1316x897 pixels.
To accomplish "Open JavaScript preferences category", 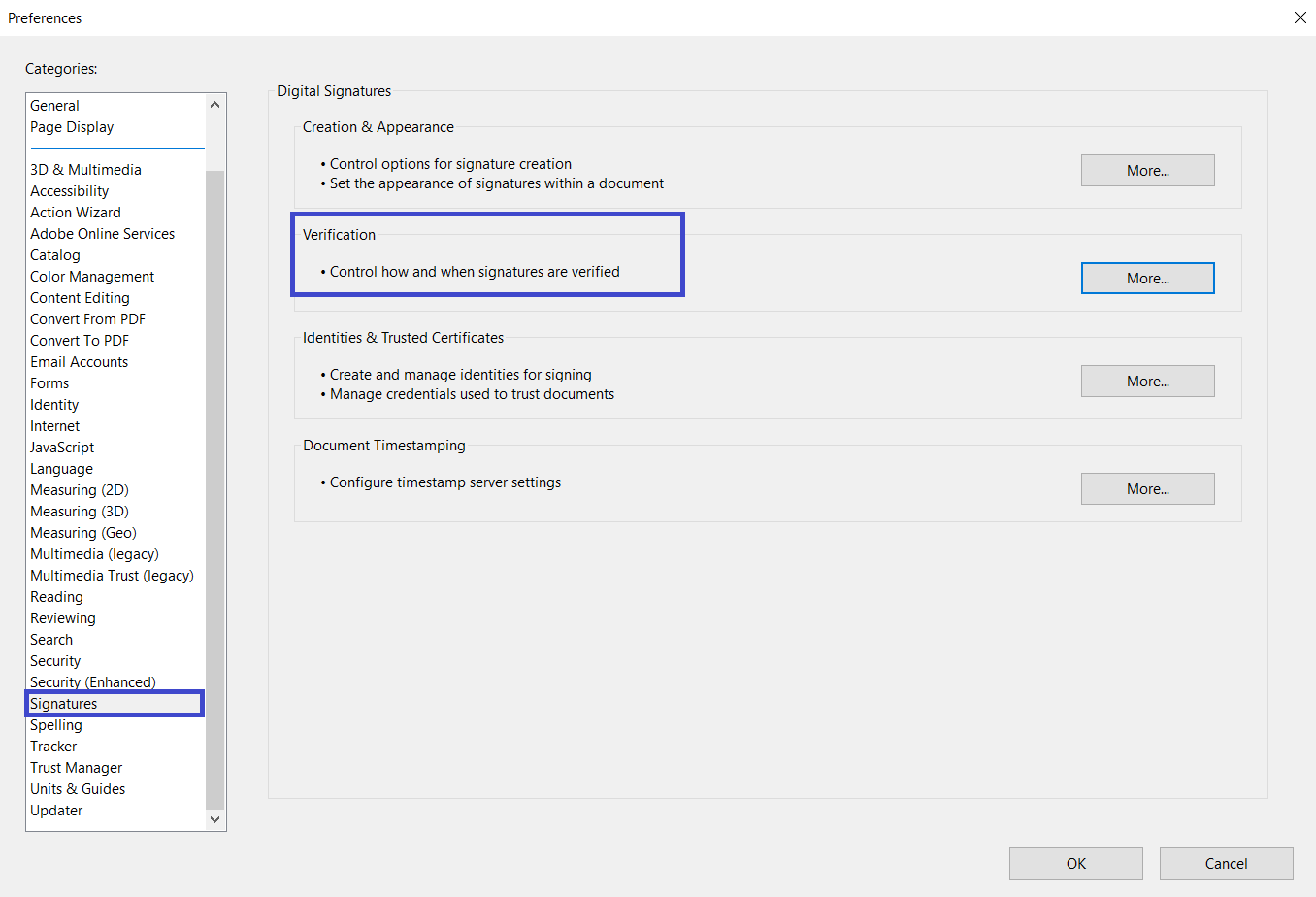I will [x=62, y=448].
